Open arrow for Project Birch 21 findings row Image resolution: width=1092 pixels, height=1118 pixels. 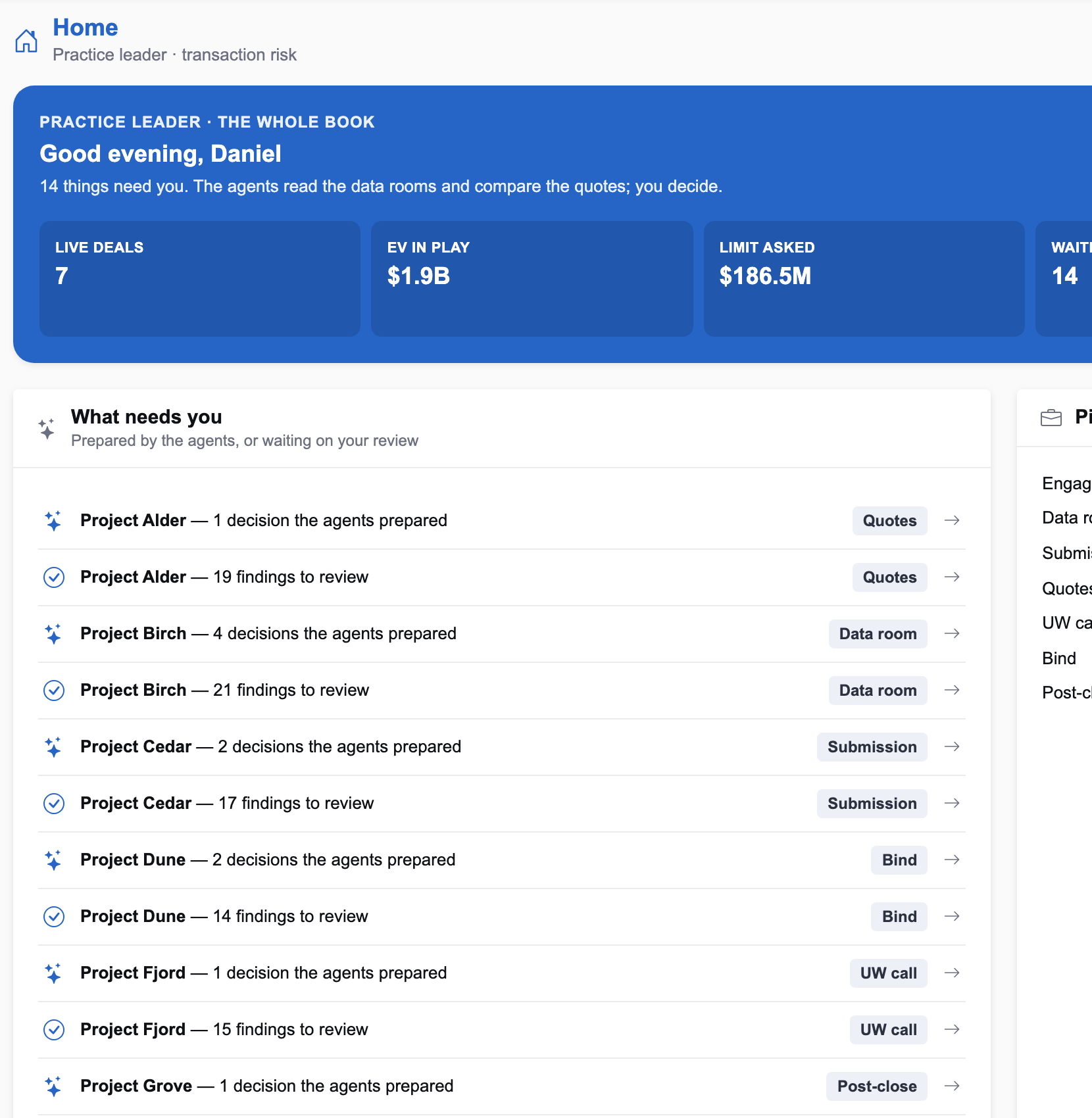pos(952,691)
